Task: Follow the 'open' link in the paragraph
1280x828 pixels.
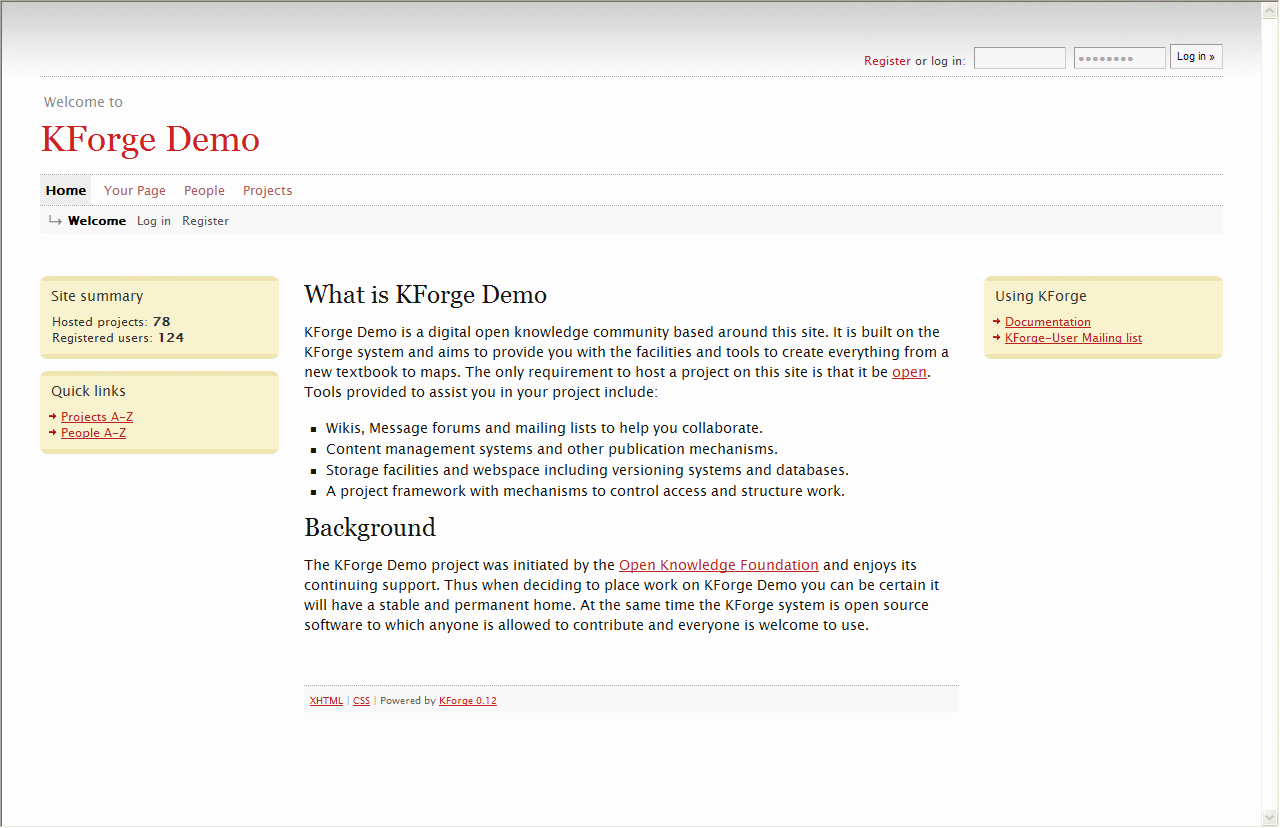Action: pos(909,372)
